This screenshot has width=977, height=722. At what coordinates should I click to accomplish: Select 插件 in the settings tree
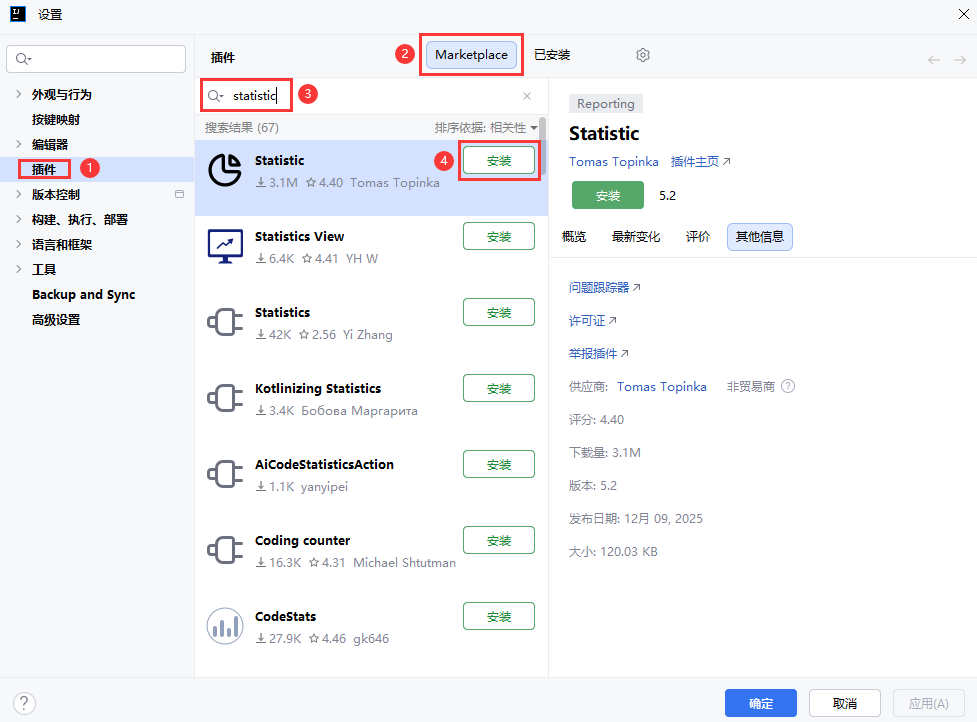(44, 169)
